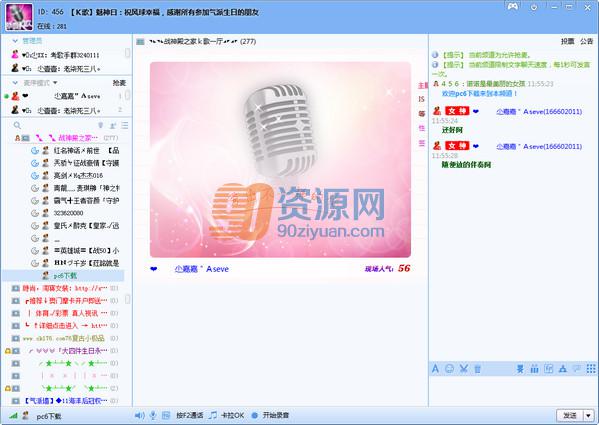Viewport: 599px width, 425px height.
Task: Switch to the 公告 tab
Action: click(586, 41)
